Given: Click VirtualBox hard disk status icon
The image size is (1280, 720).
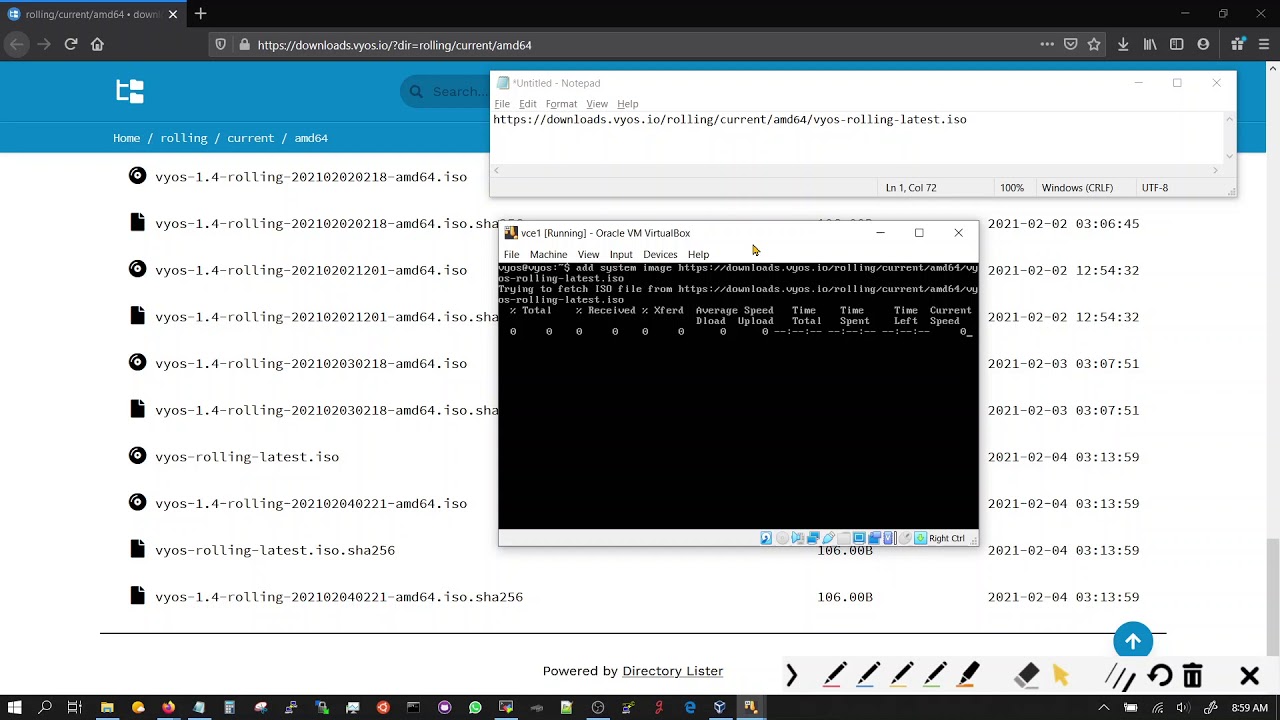Looking at the screenshot, I should pyautogui.click(x=766, y=538).
